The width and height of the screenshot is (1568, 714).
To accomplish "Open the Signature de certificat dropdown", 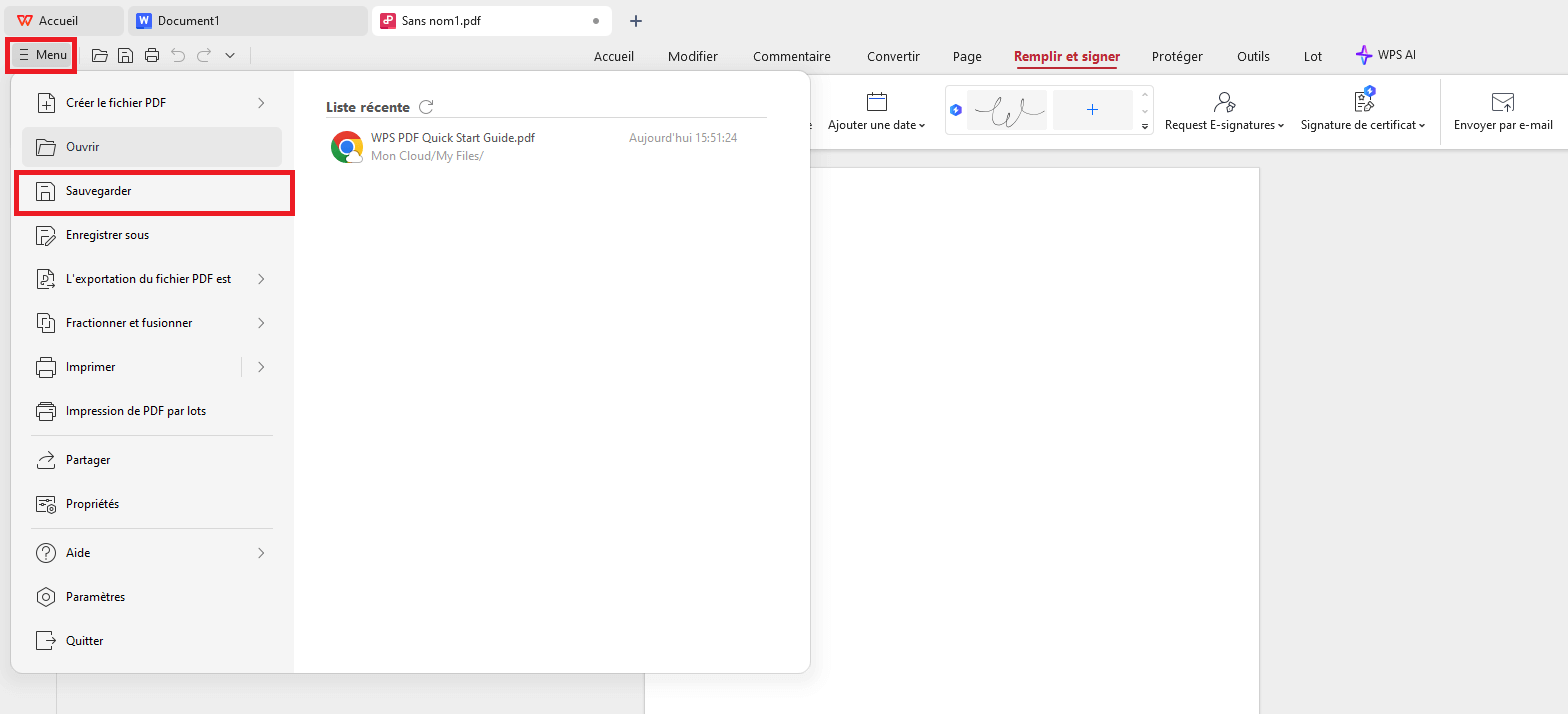I will (1364, 111).
